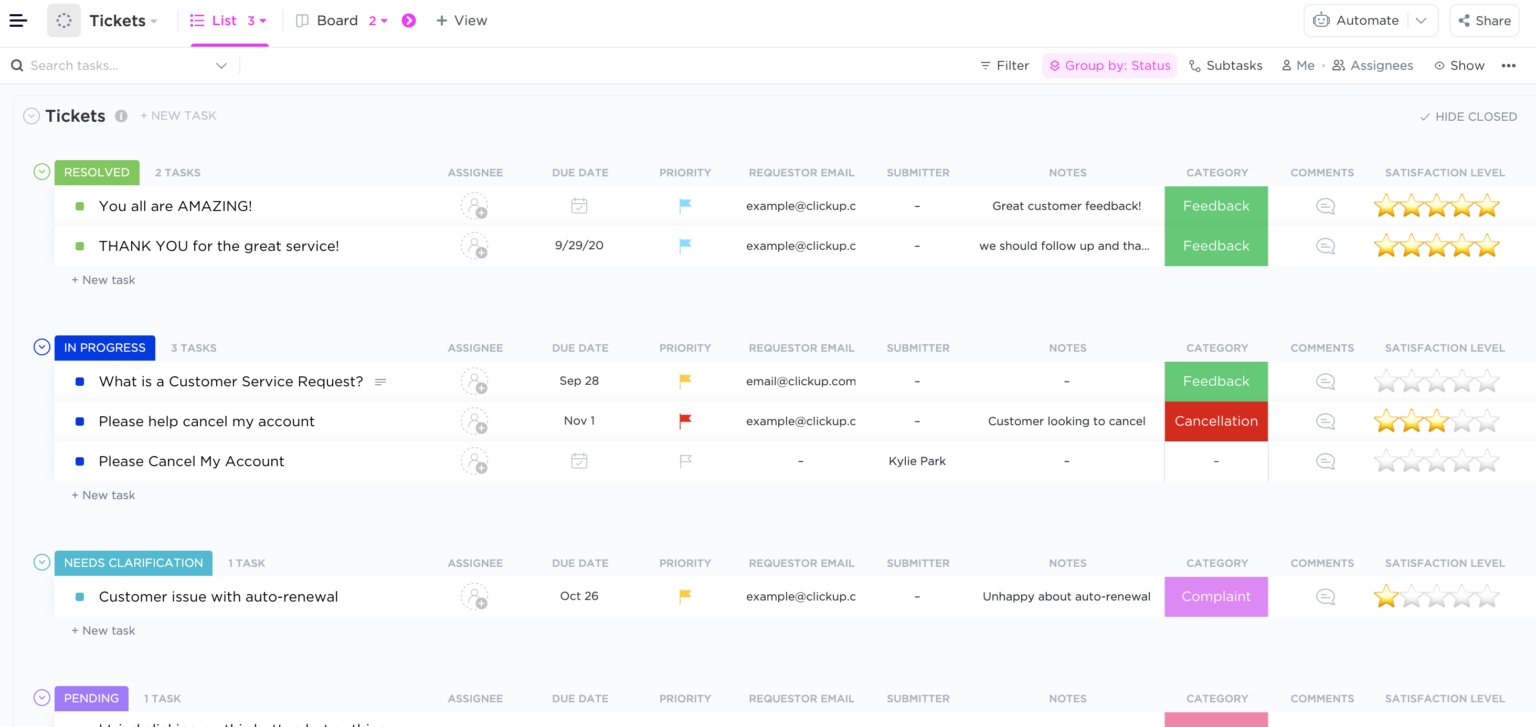Toggle Hide Closed tasks
The height and width of the screenshot is (727, 1536).
click(1468, 116)
